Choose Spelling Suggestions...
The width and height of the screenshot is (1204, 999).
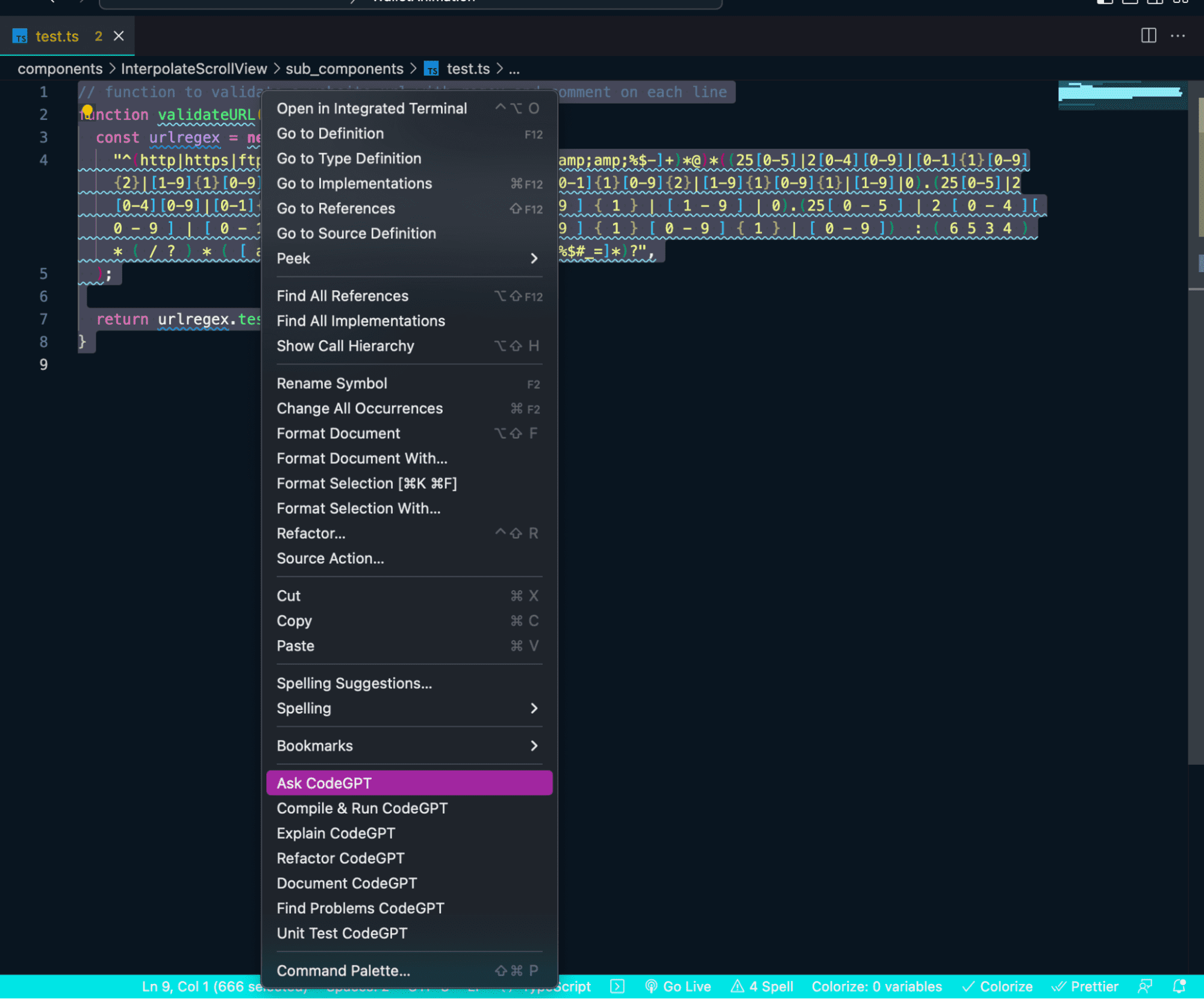coord(409,683)
